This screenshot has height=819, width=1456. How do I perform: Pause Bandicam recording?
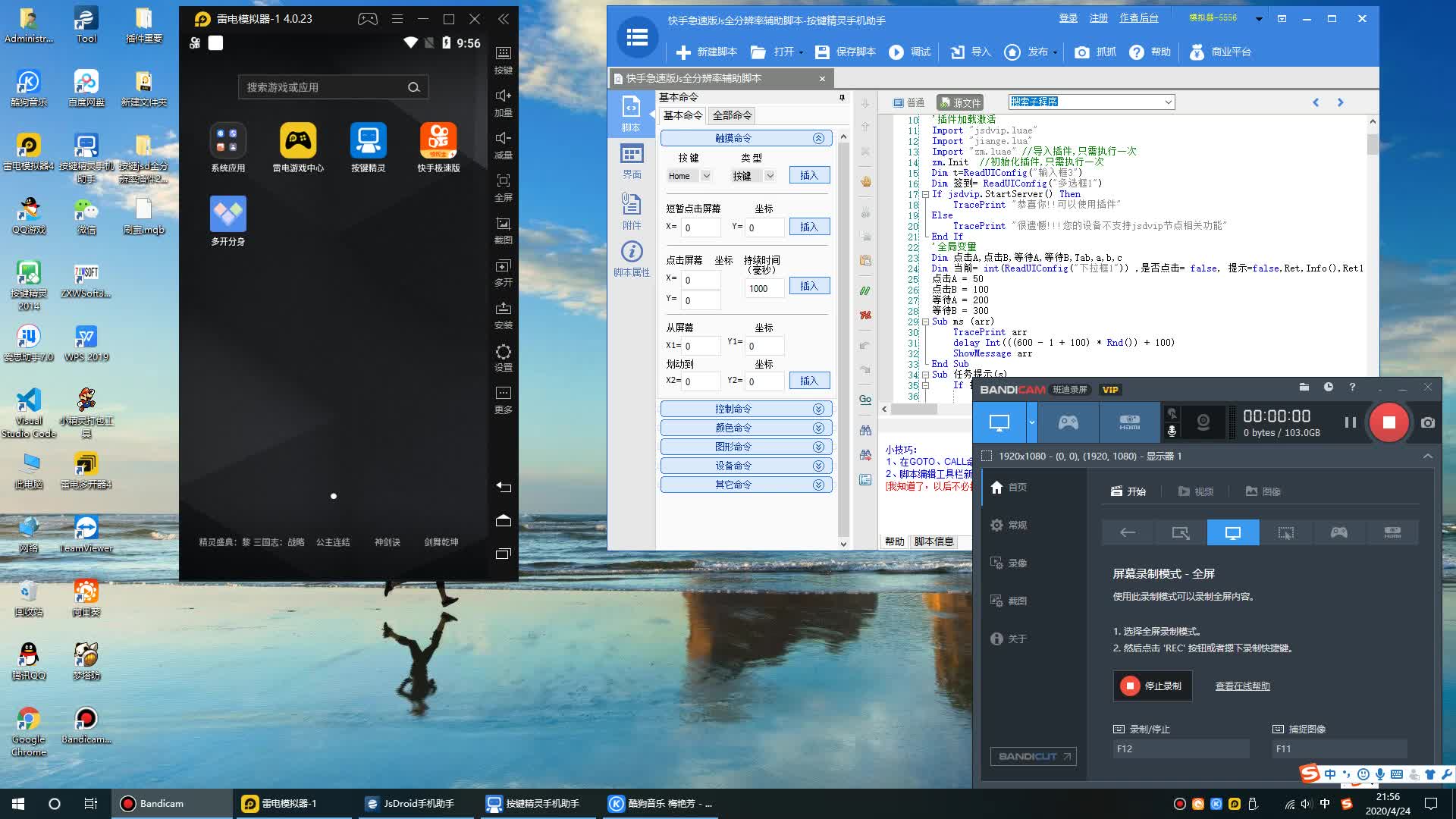(1351, 422)
